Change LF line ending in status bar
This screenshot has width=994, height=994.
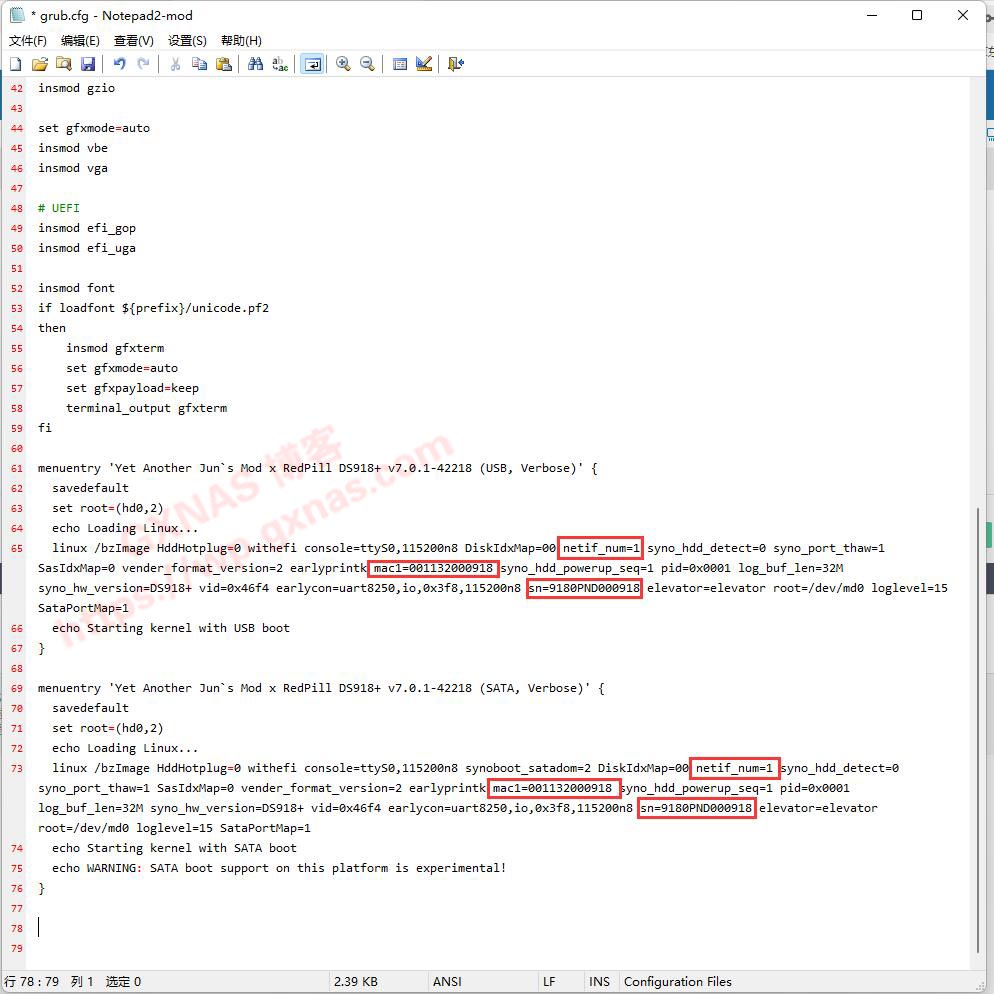[x=550, y=981]
